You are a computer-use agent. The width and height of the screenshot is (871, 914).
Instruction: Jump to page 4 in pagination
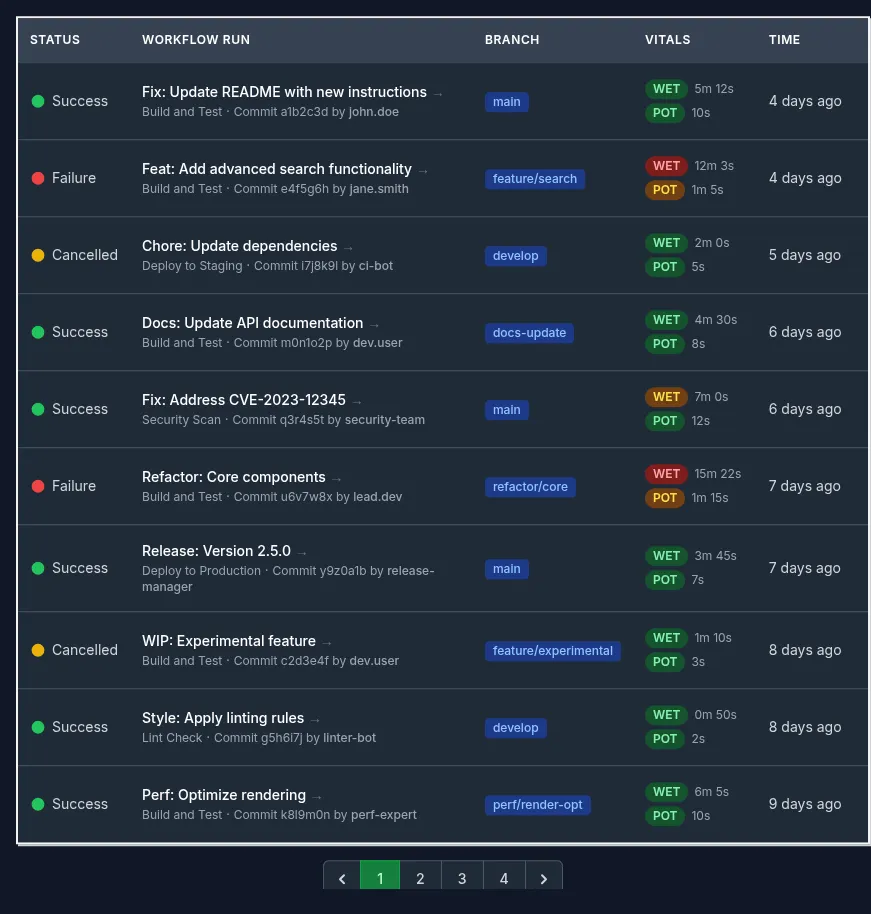coord(504,879)
